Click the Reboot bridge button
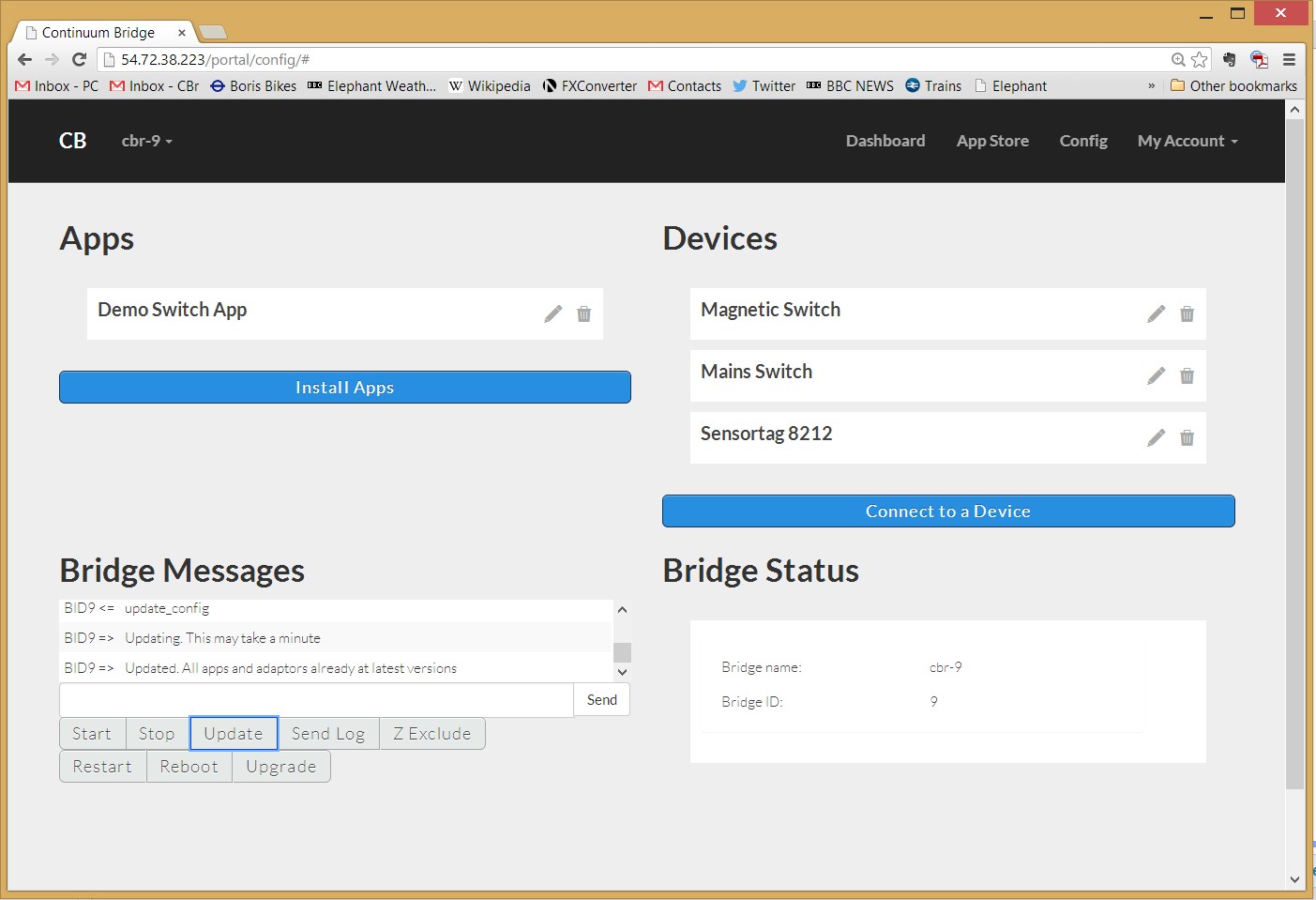Viewport: 1316px width, 900px height. click(189, 767)
